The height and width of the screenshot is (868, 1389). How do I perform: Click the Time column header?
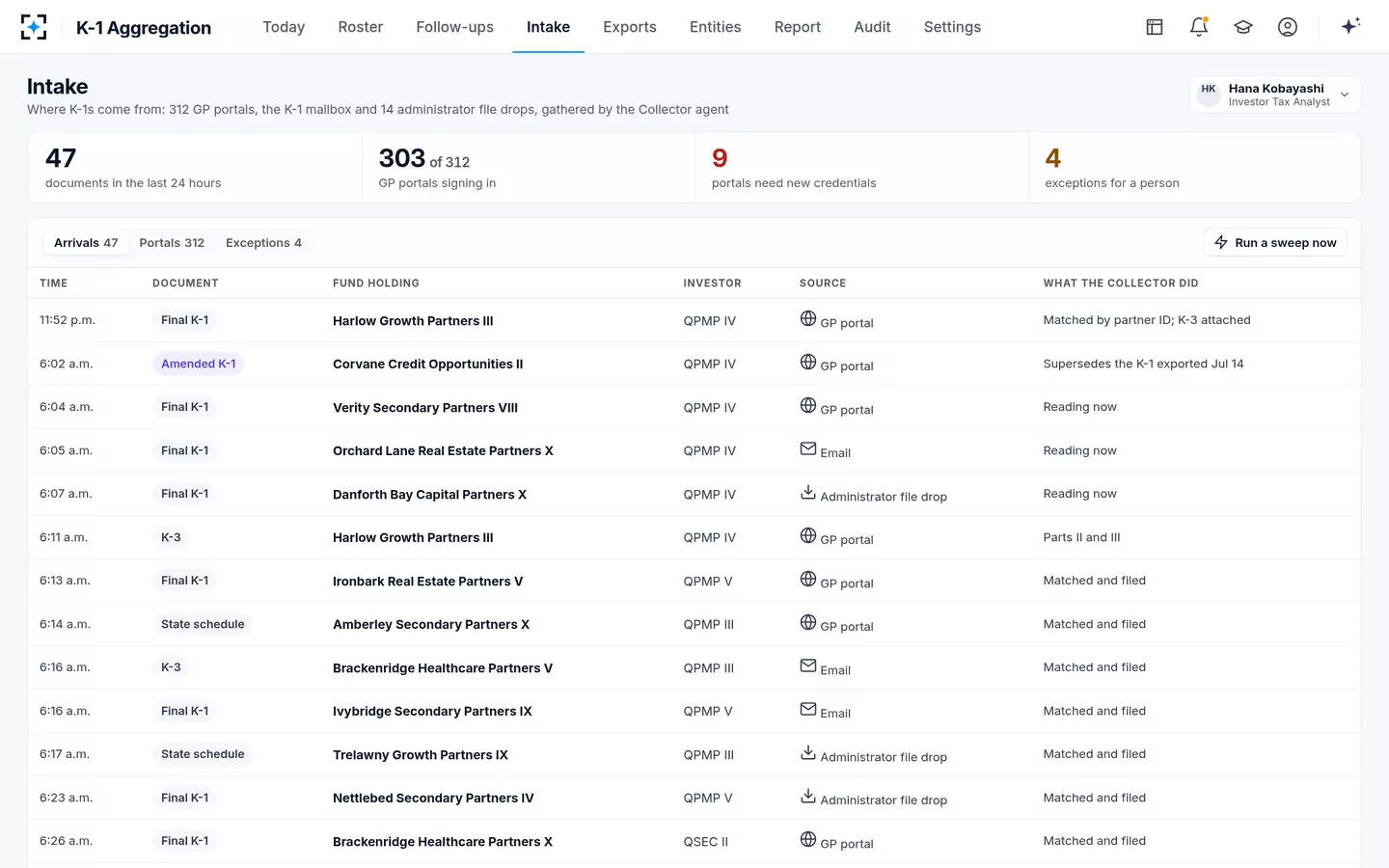click(54, 284)
